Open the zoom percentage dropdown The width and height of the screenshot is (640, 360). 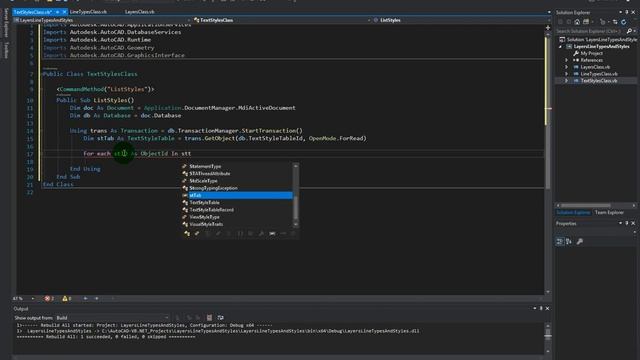coord(33,298)
